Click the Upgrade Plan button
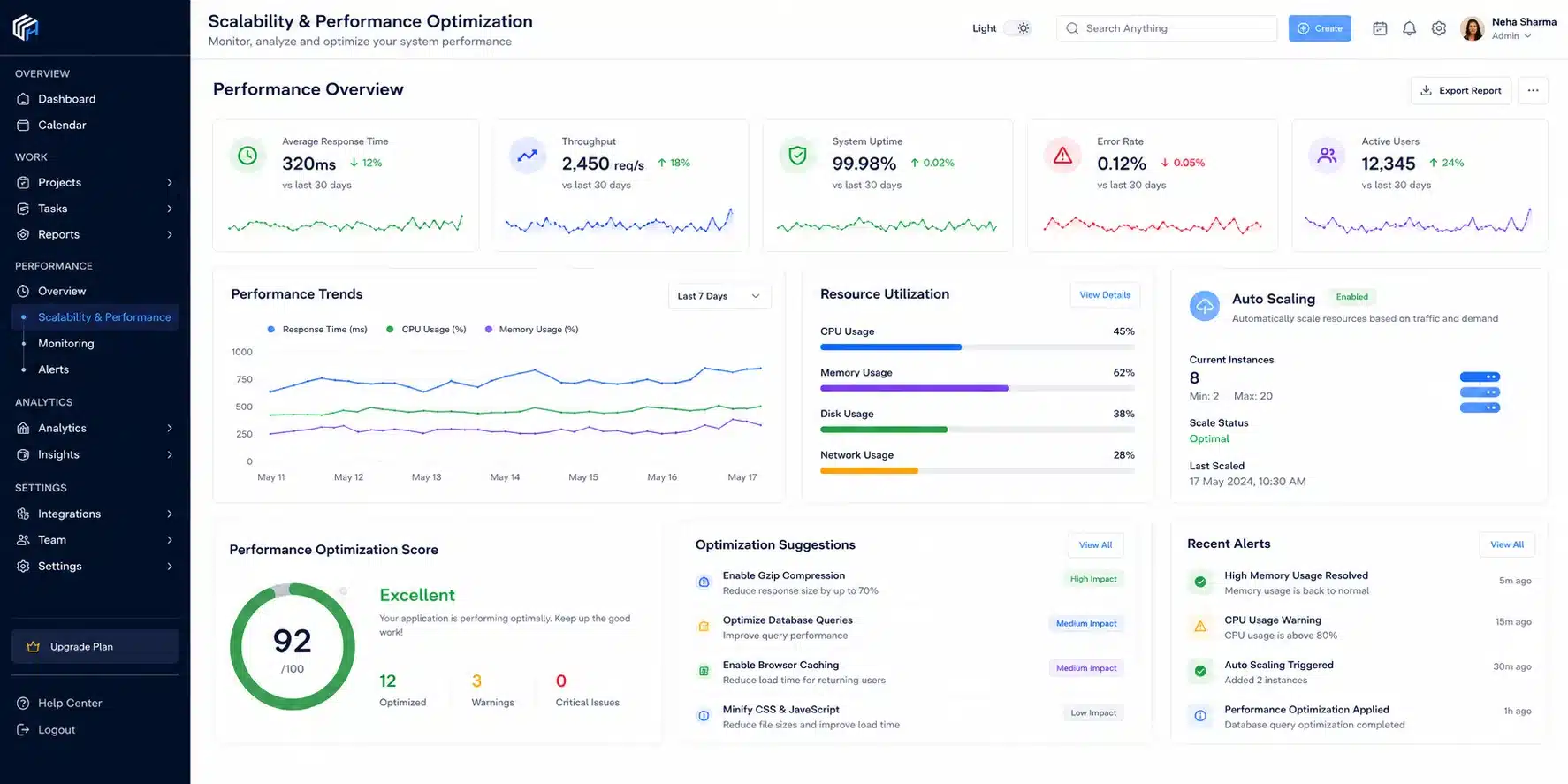 tap(95, 646)
